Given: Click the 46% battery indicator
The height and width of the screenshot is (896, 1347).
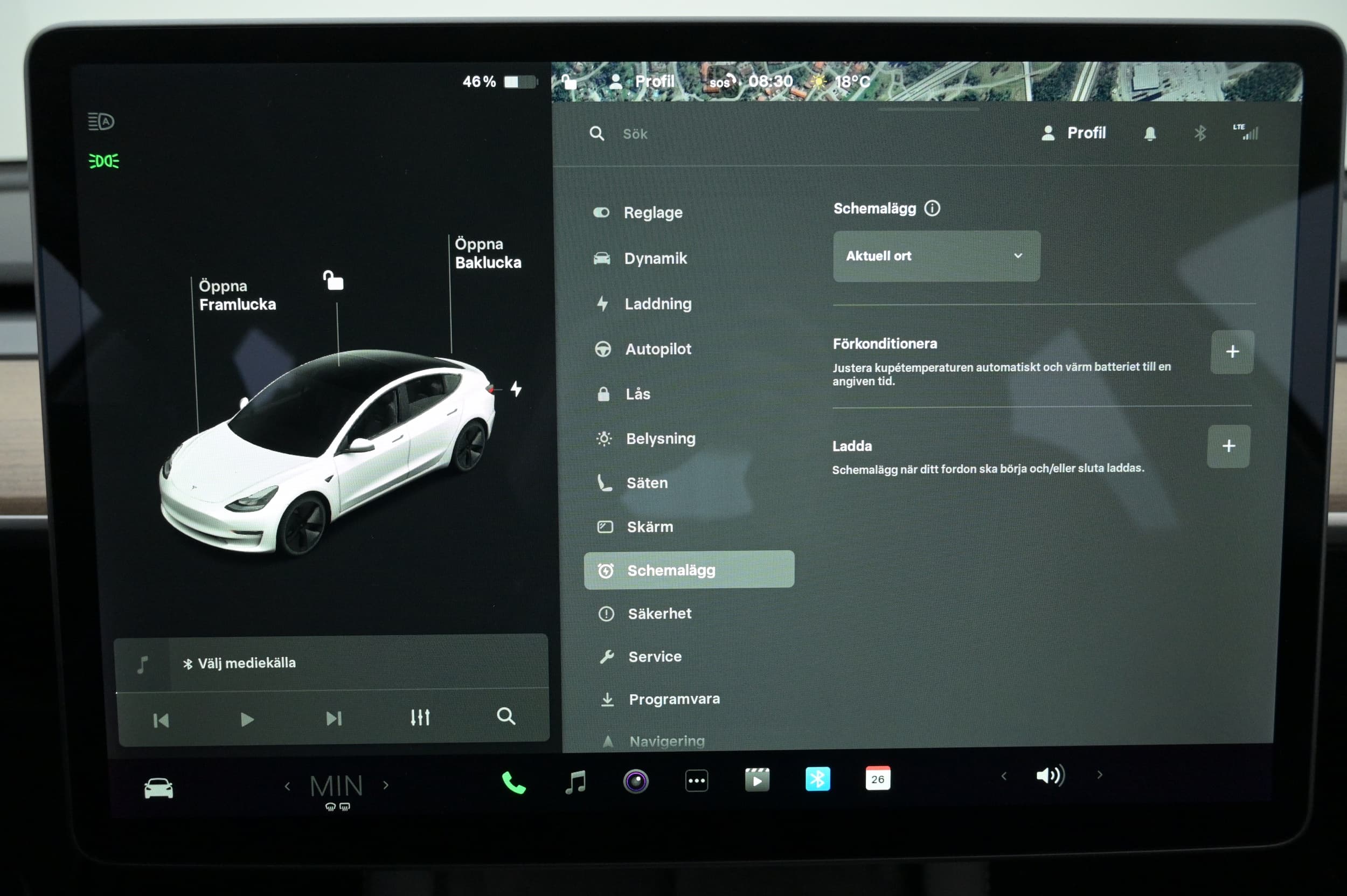Looking at the screenshot, I should (x=500, y=82).
